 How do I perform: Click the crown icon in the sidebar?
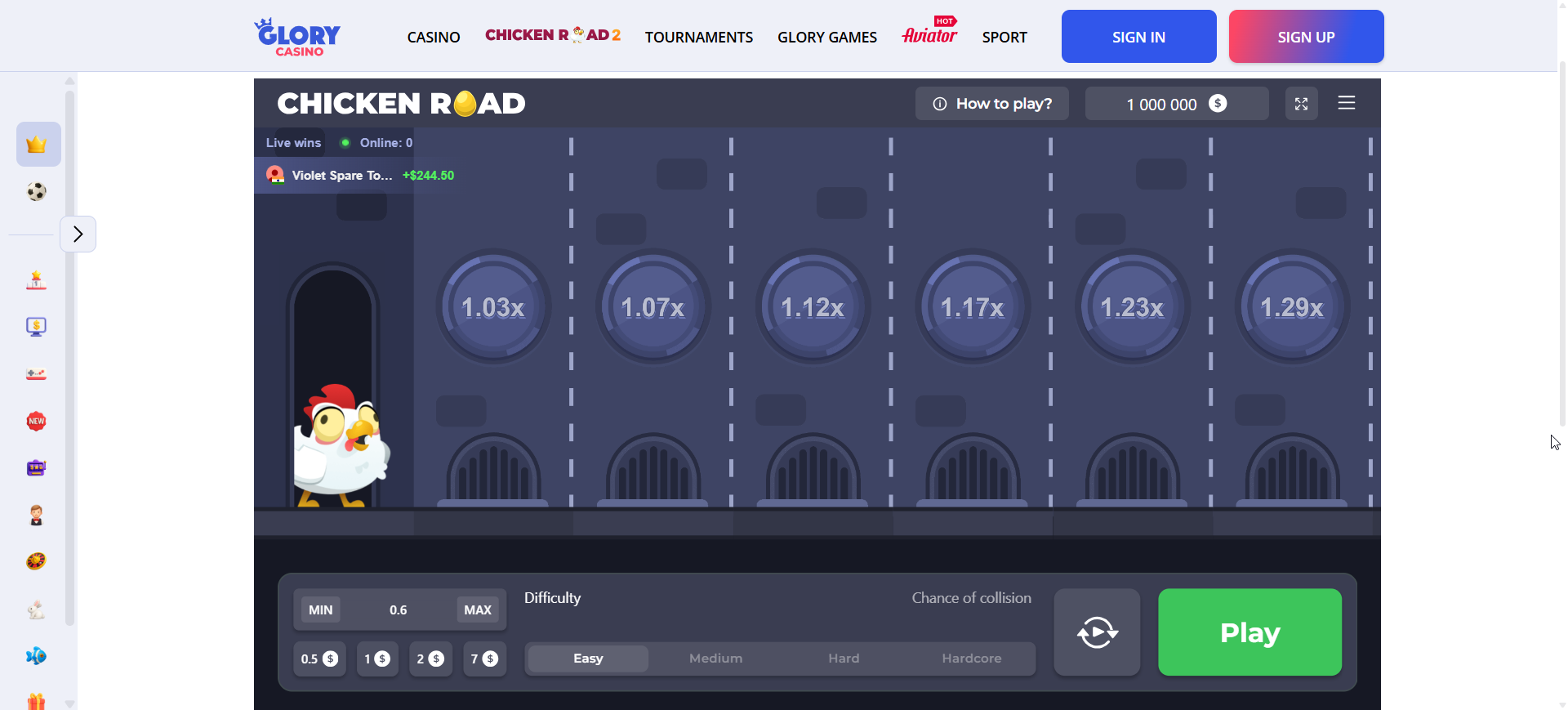(x=38, y=145)
